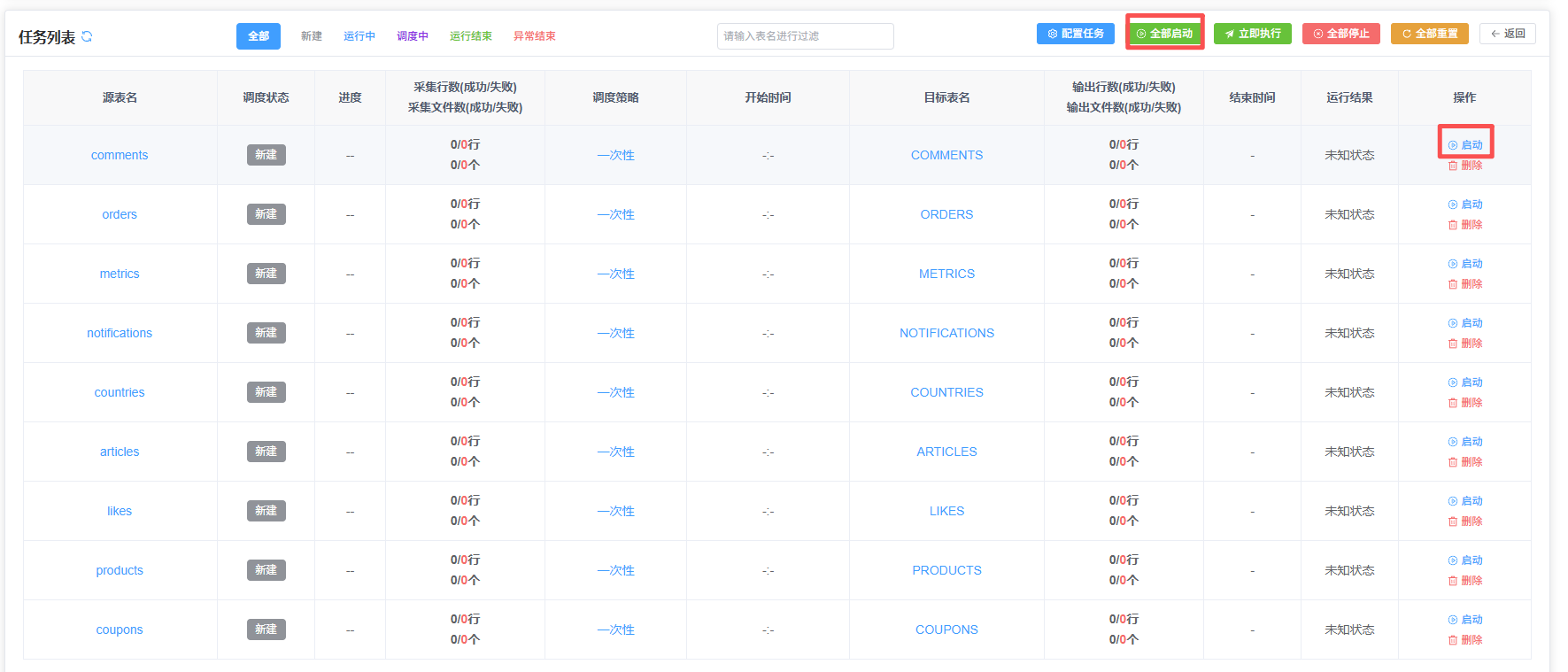Open the articles source table link
This screenshot has width=1568, height=672.
(x=120, y=452)
